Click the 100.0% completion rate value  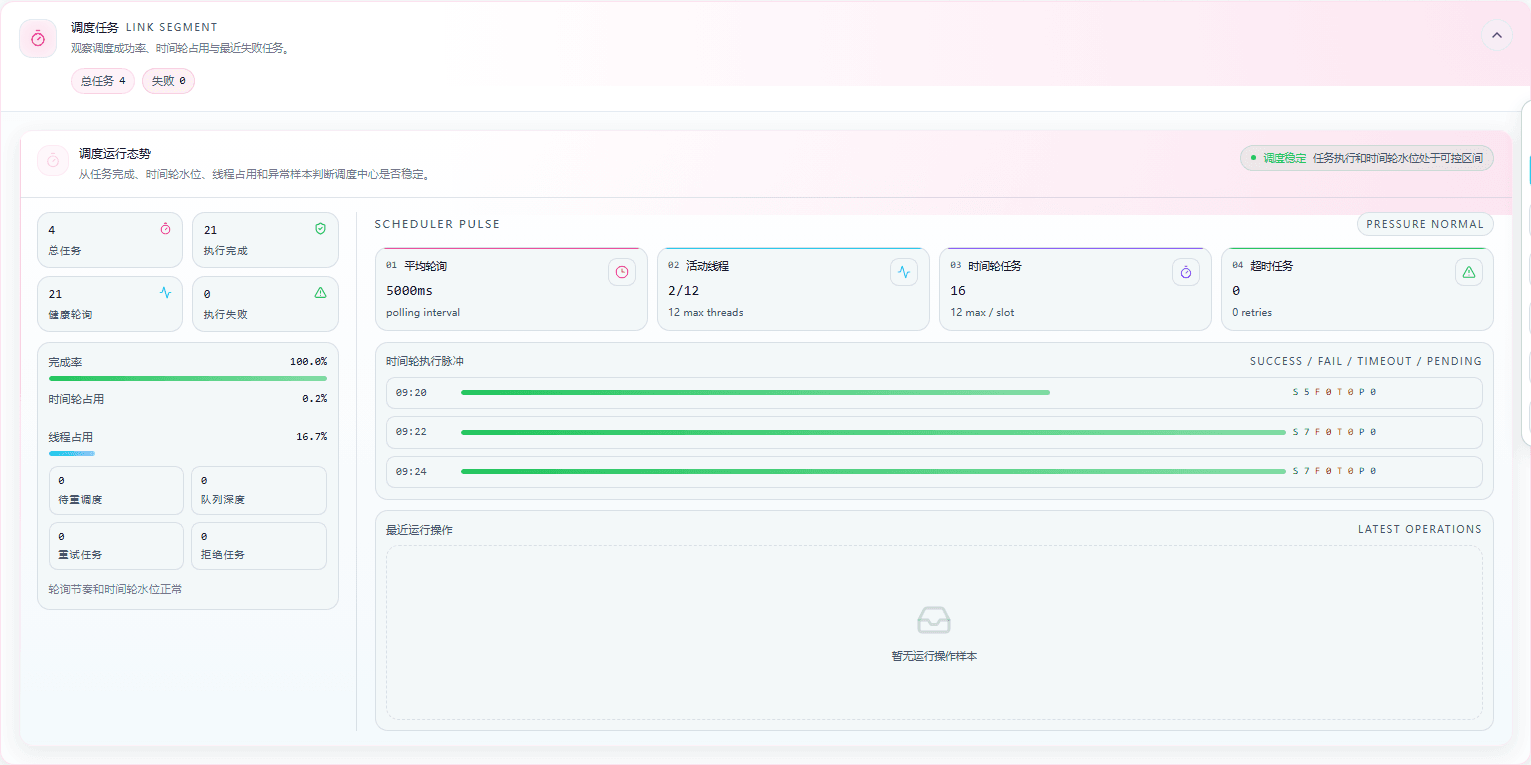click(308, 362)
